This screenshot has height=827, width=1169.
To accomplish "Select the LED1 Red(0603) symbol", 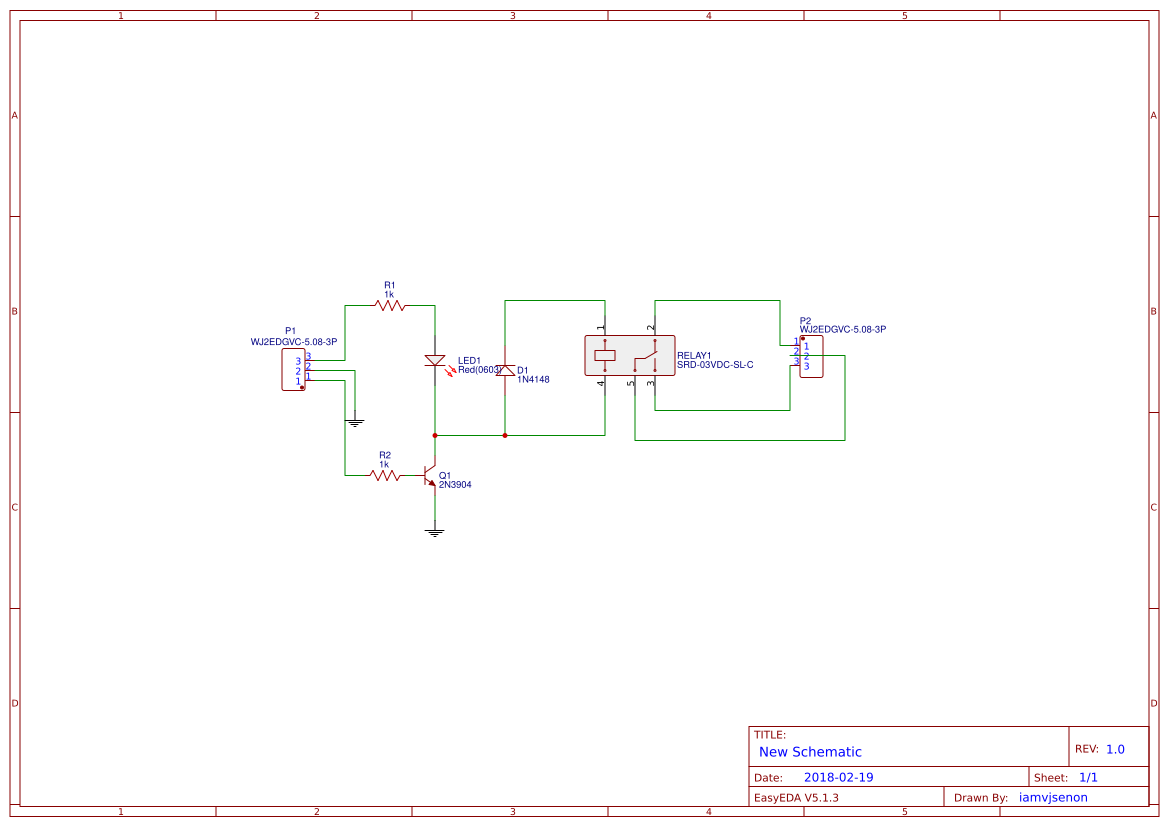I will tap(436, 360).
